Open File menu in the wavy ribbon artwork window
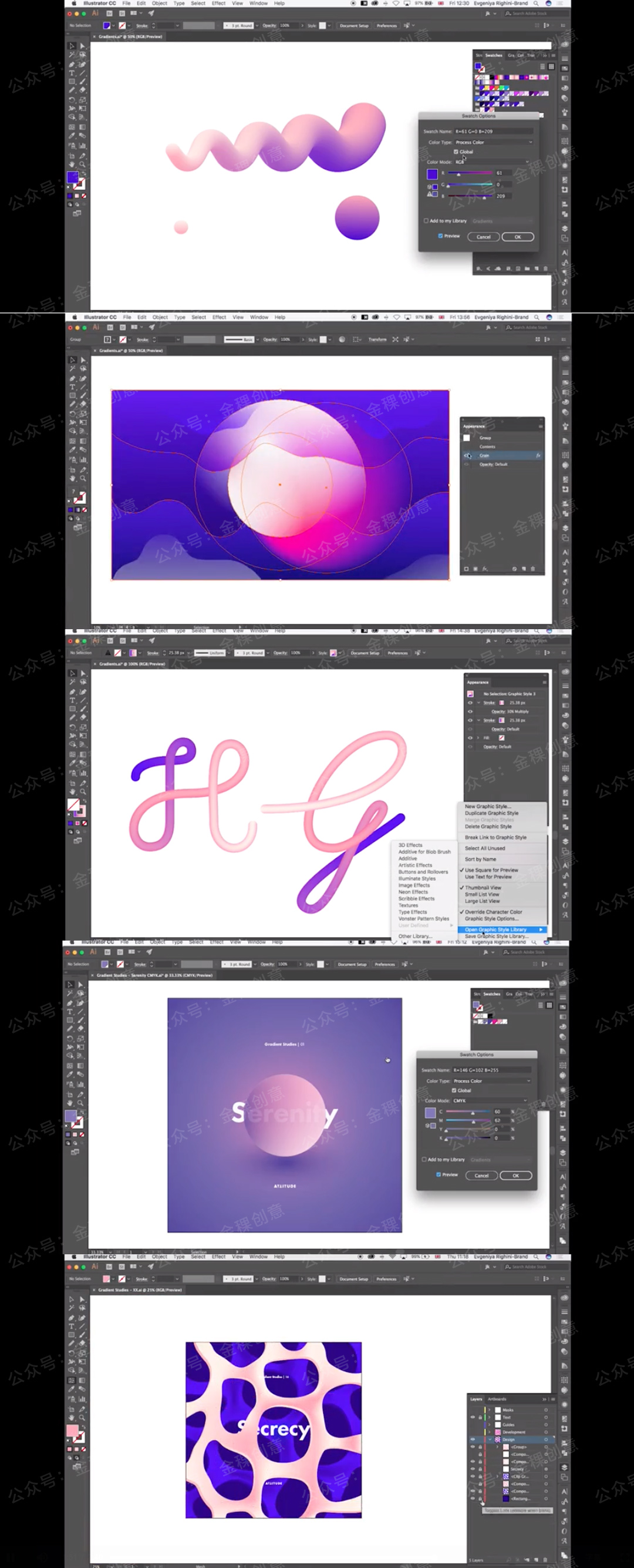634x1568 pixels. point(127,3)
